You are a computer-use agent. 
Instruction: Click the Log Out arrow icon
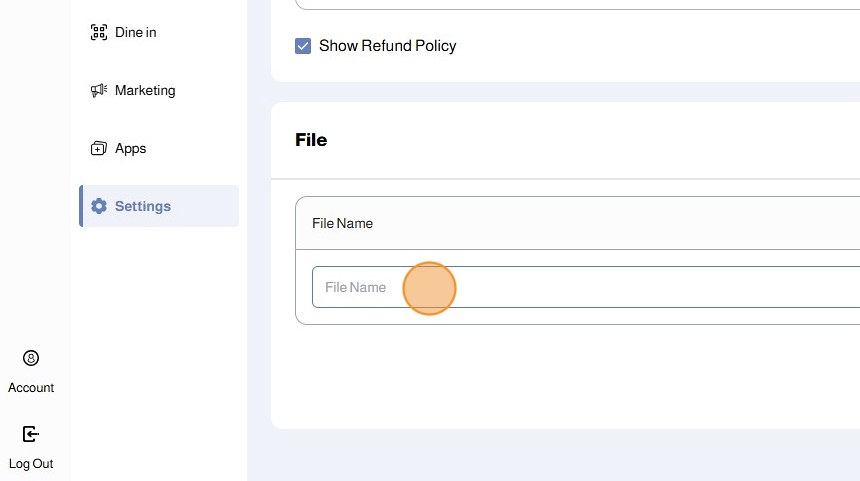click(31, 434)
